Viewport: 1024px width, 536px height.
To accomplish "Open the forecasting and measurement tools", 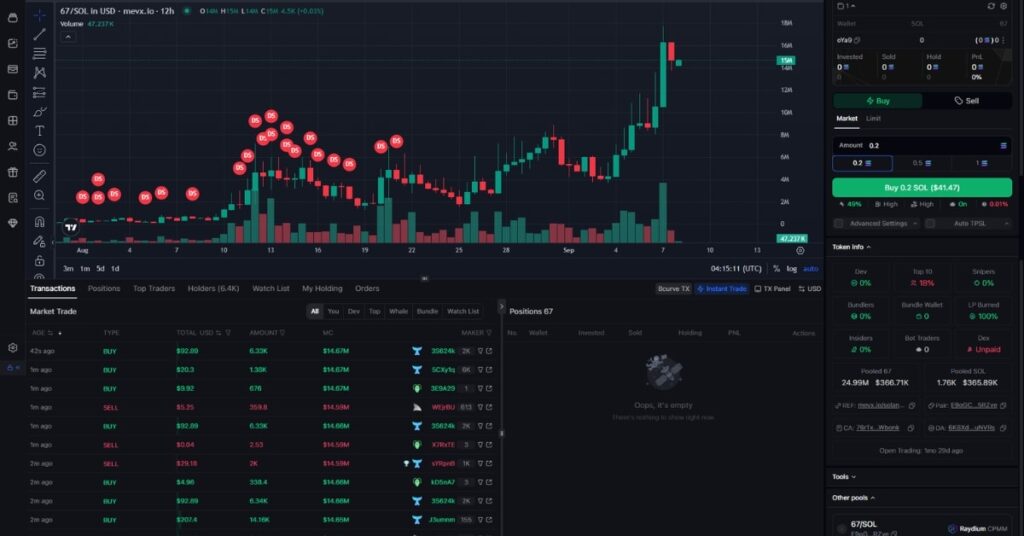I will [x=40, y=92].
